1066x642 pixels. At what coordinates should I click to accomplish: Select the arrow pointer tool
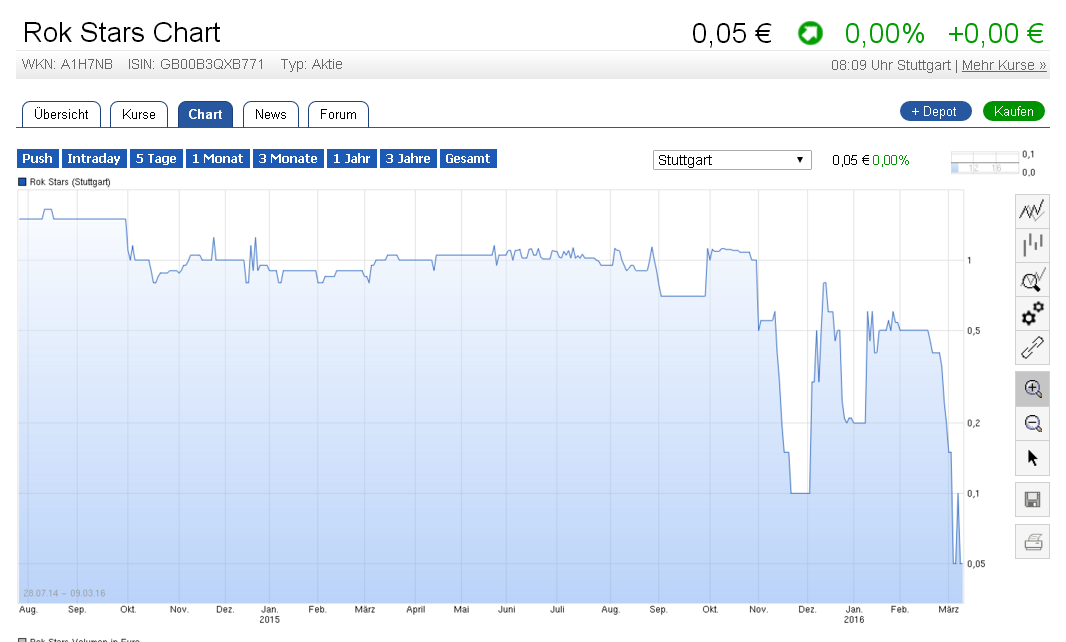pyautogui.click(x=1032, y=458)
